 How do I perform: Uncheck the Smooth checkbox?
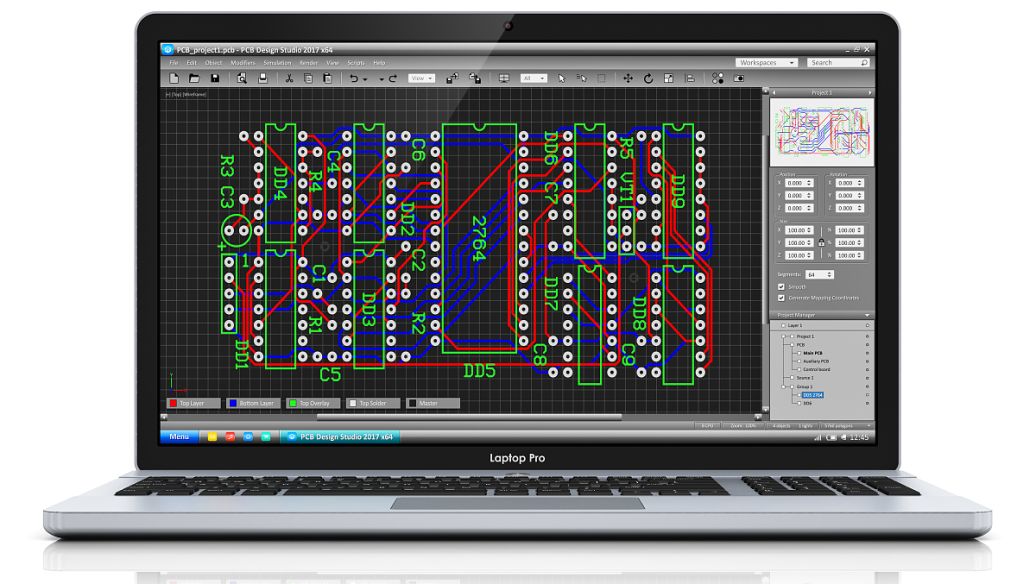(x=781, y=287)
